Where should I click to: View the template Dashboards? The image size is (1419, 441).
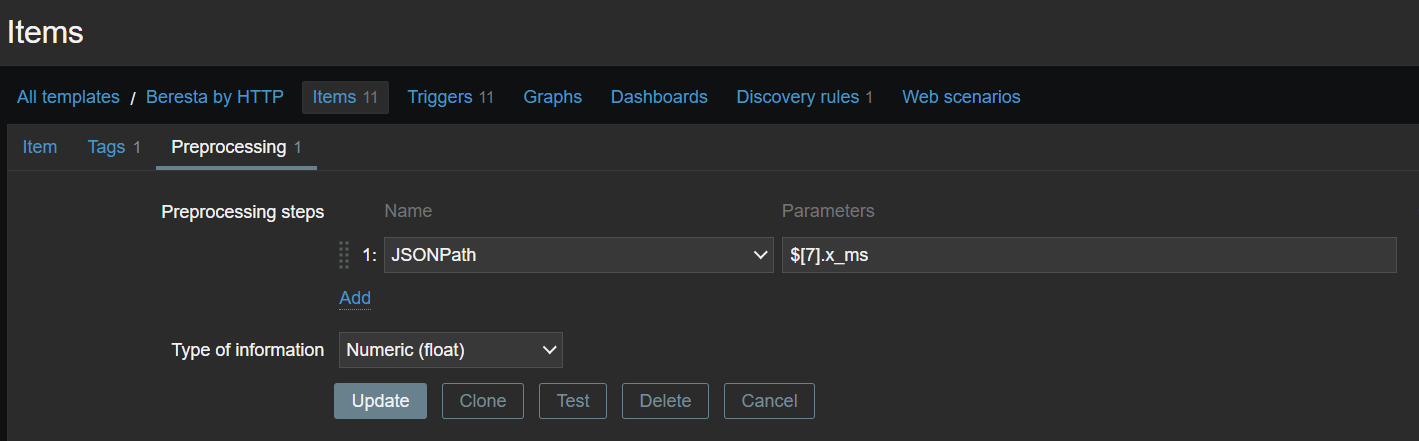coord(659,97)
